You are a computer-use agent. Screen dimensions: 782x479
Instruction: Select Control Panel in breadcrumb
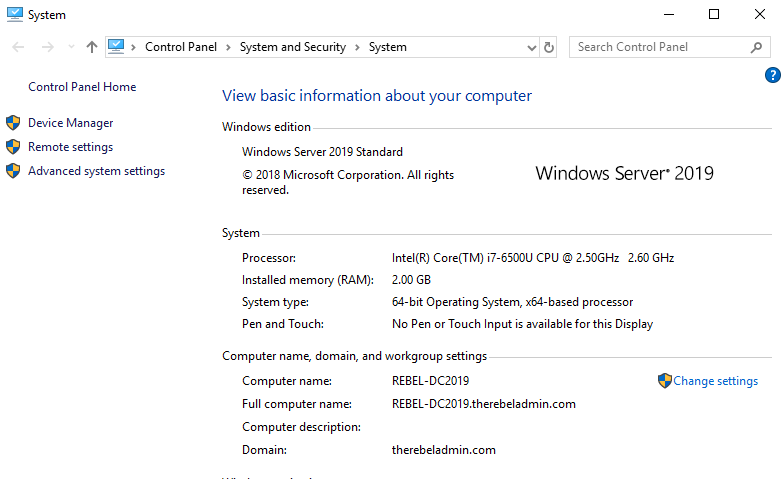181,47
